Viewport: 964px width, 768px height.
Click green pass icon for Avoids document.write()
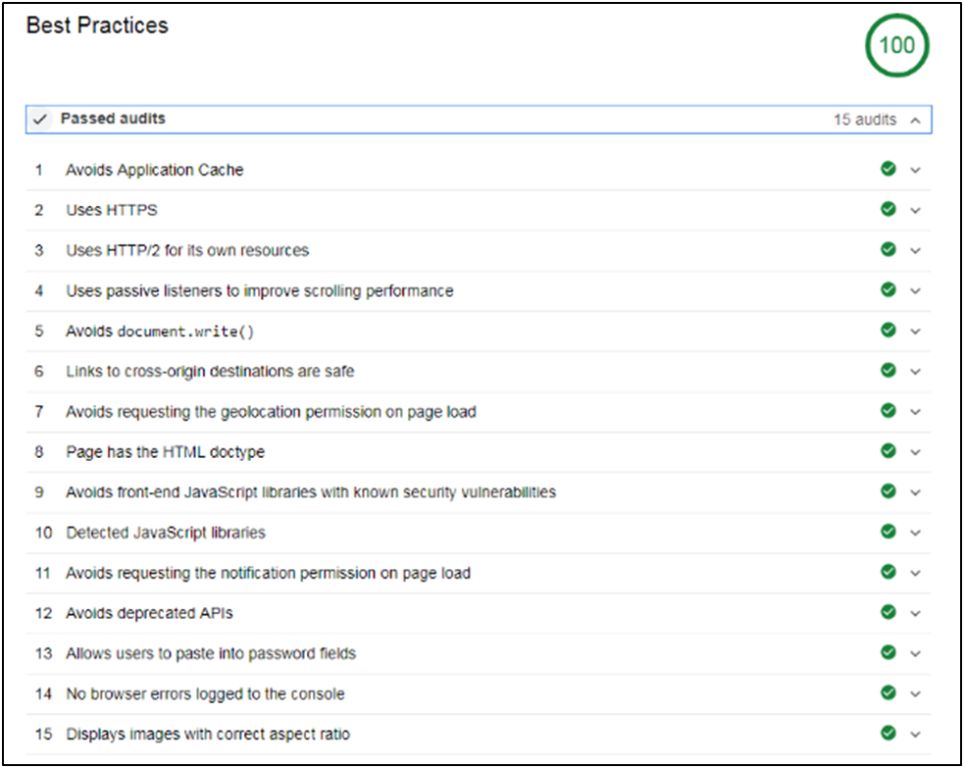(888, 330)
